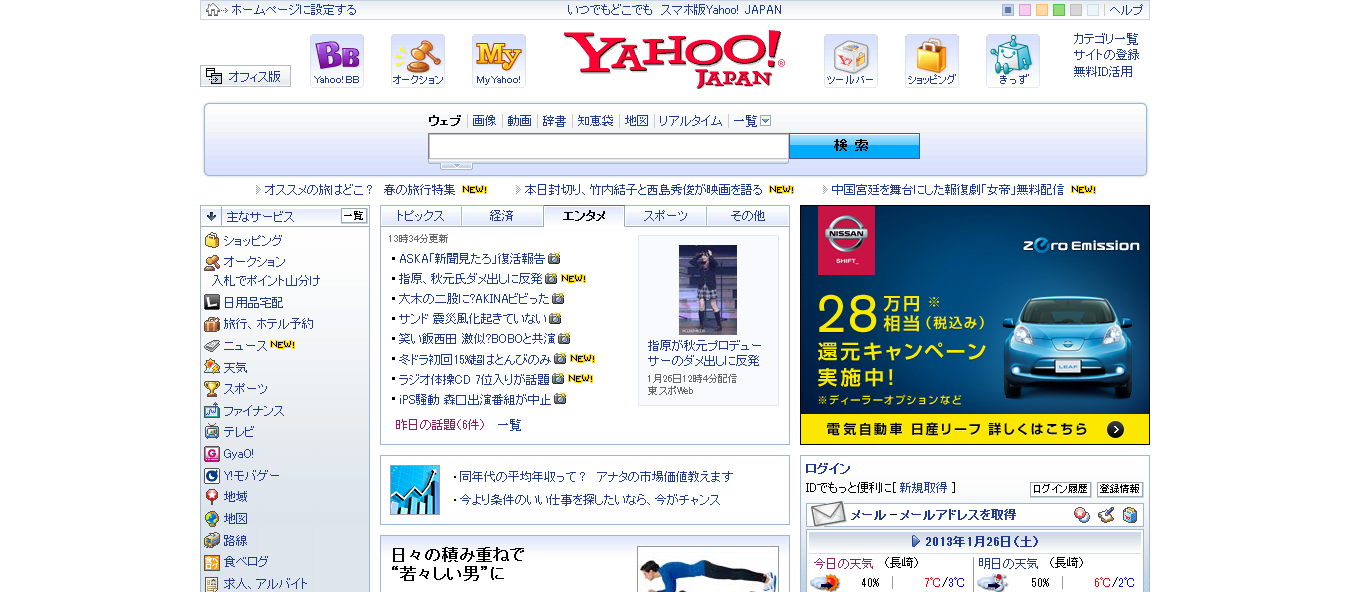Image resolution: width=1349 pixels, height=592 pixels.
Task: Select the gray theme swatch
Action: (1076, 10)
